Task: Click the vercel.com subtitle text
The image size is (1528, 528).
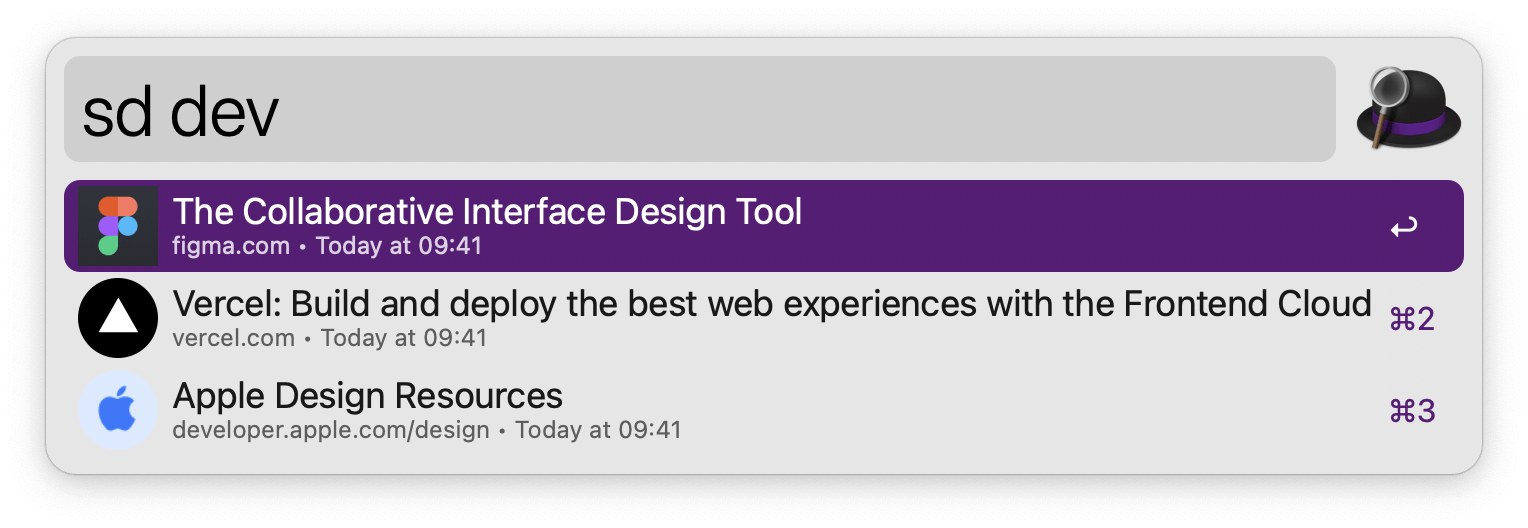Action: (x=234, y=337)
